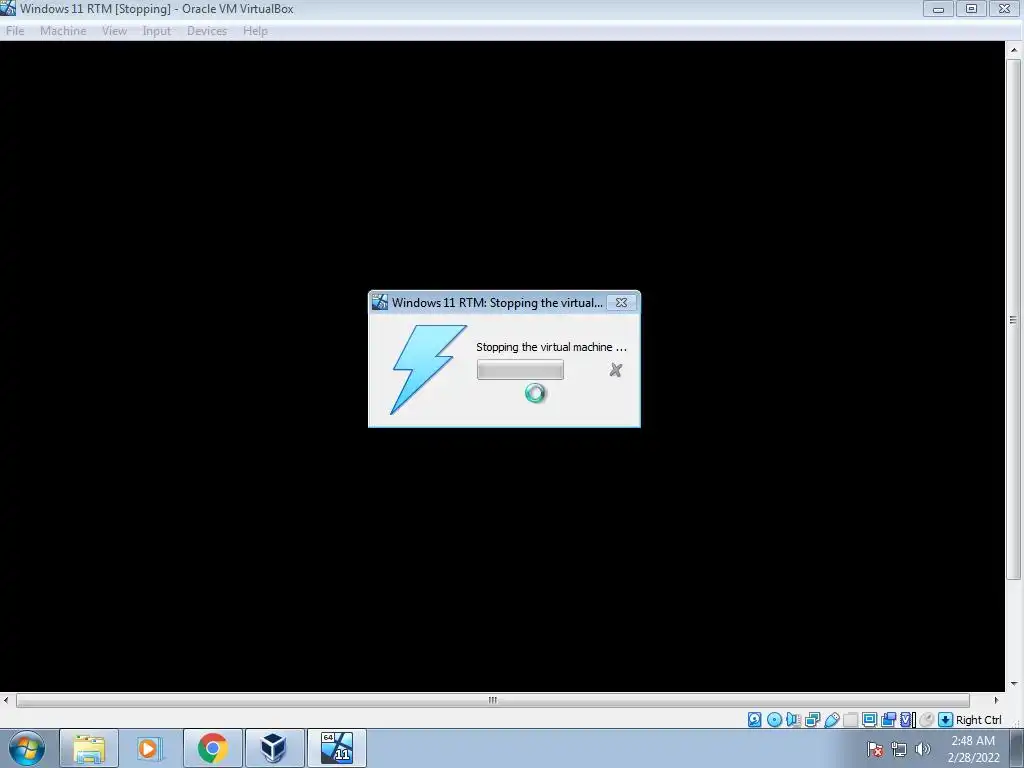Click the vertical scrollbar up arrow
1024x768 pixels.
point(1014,50)
